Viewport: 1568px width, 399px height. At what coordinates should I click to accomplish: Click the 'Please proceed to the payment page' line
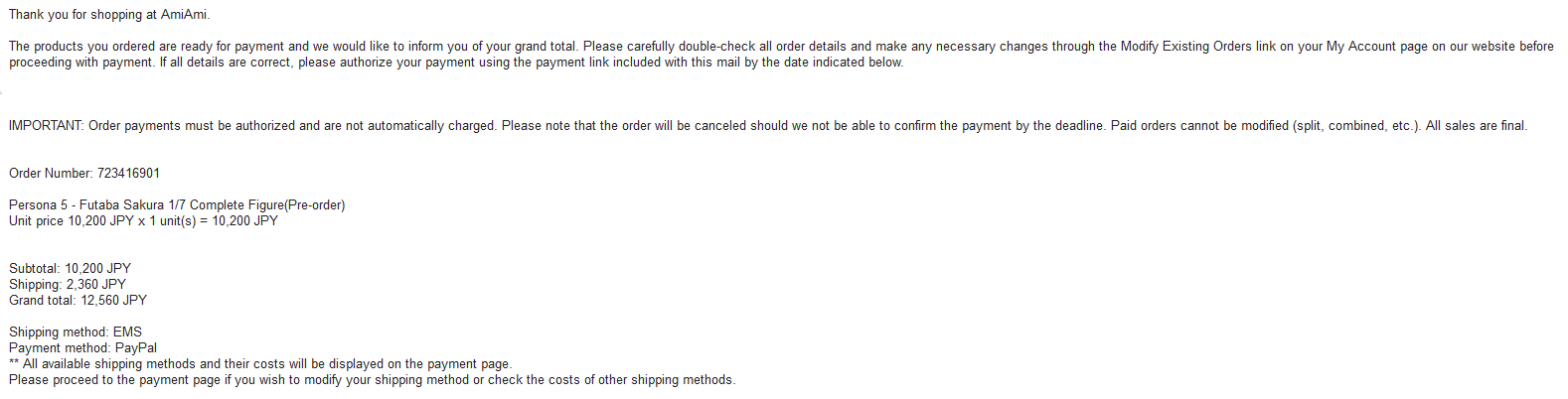point(372,380)
